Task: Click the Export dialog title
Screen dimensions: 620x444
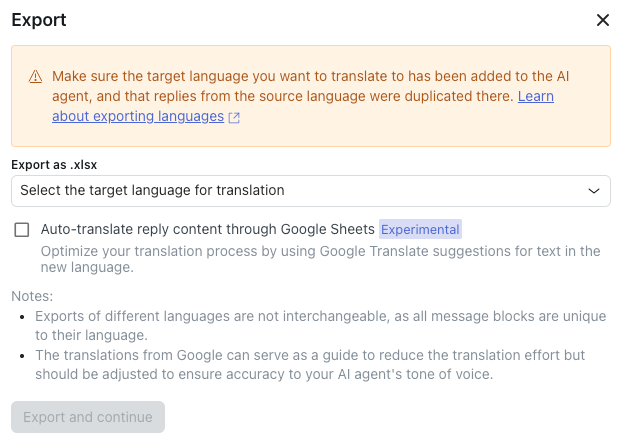Action: [39, 20]
